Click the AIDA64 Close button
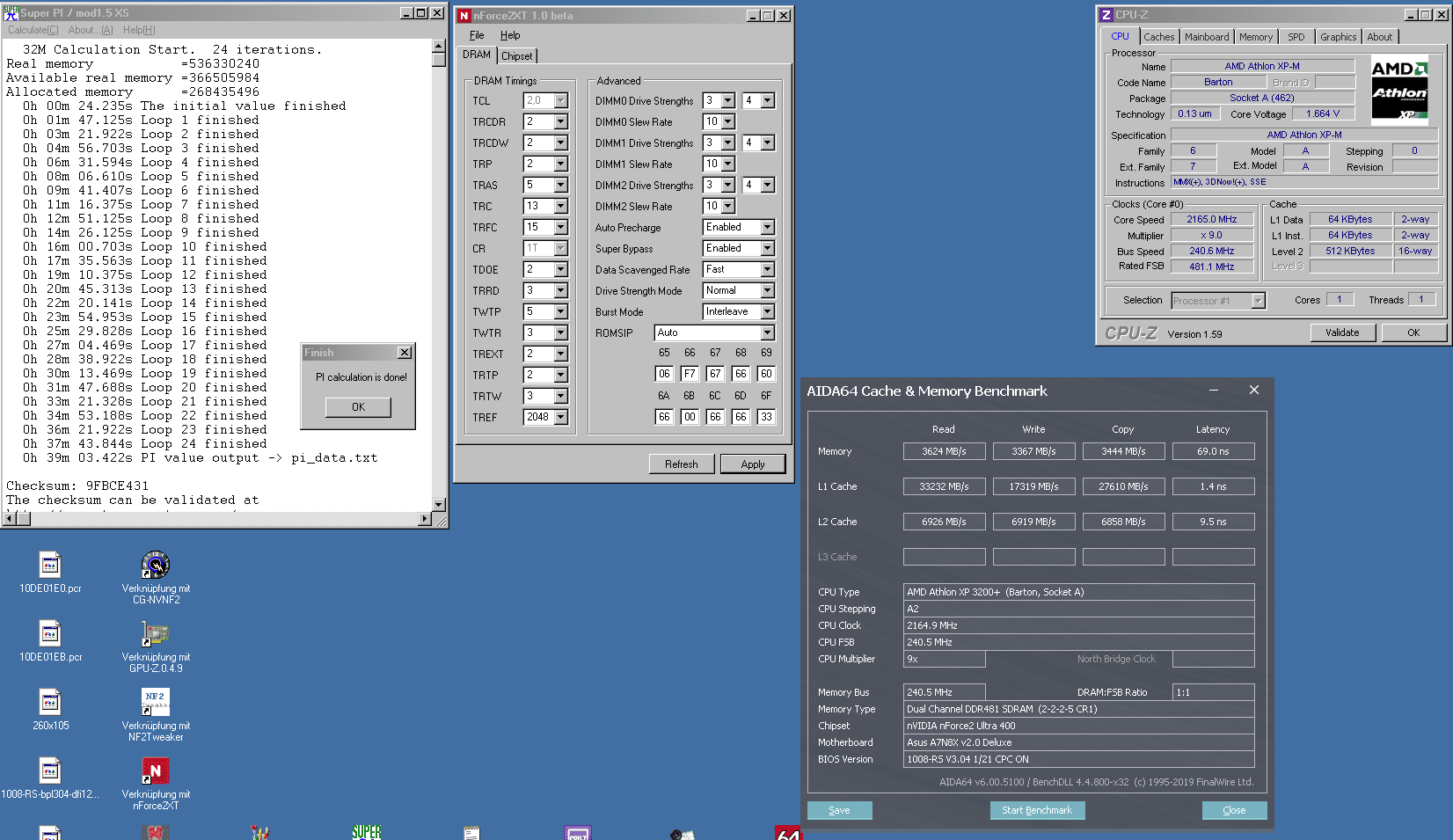 [1234, 810]
